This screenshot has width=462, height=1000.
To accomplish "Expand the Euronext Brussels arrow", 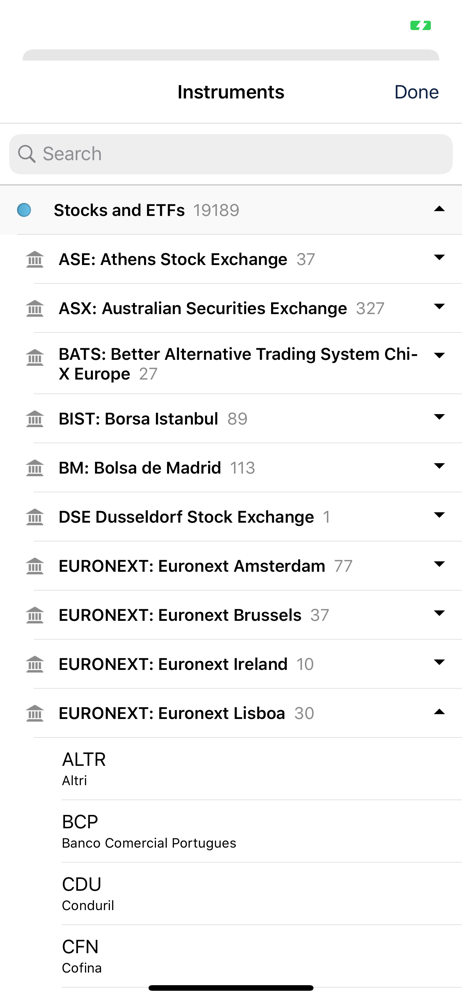I will click(x=439, y=614).
